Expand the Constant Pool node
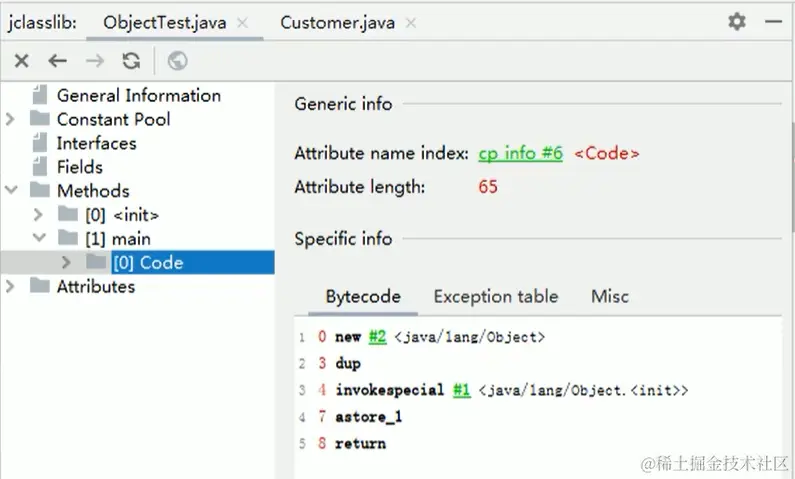The height and width of the screenshot is (479, 795). point(10,119)
